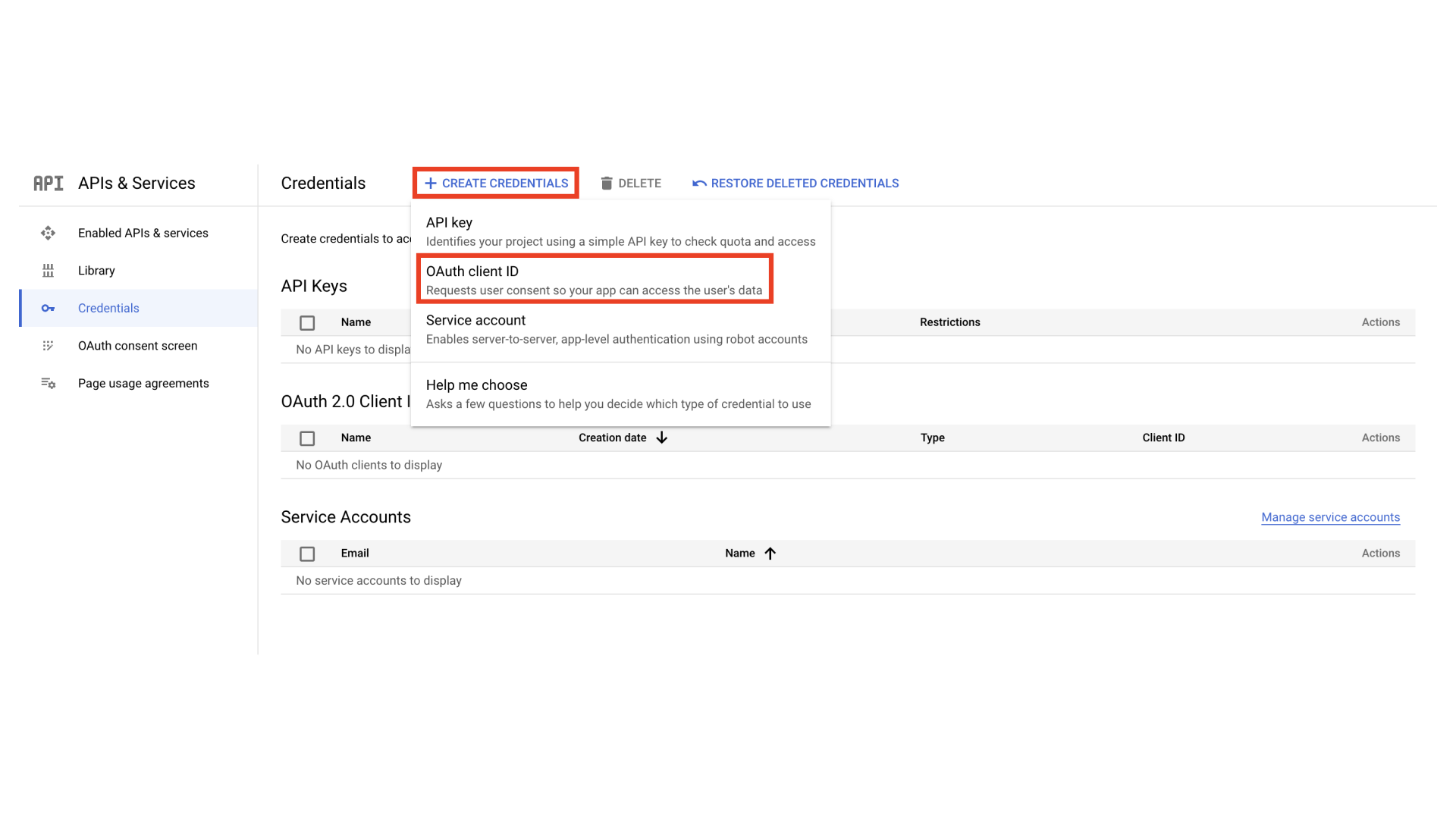Viewport: 1456px width, 819px height.
Task: Choose Service account option
Action: click(620, 329)
